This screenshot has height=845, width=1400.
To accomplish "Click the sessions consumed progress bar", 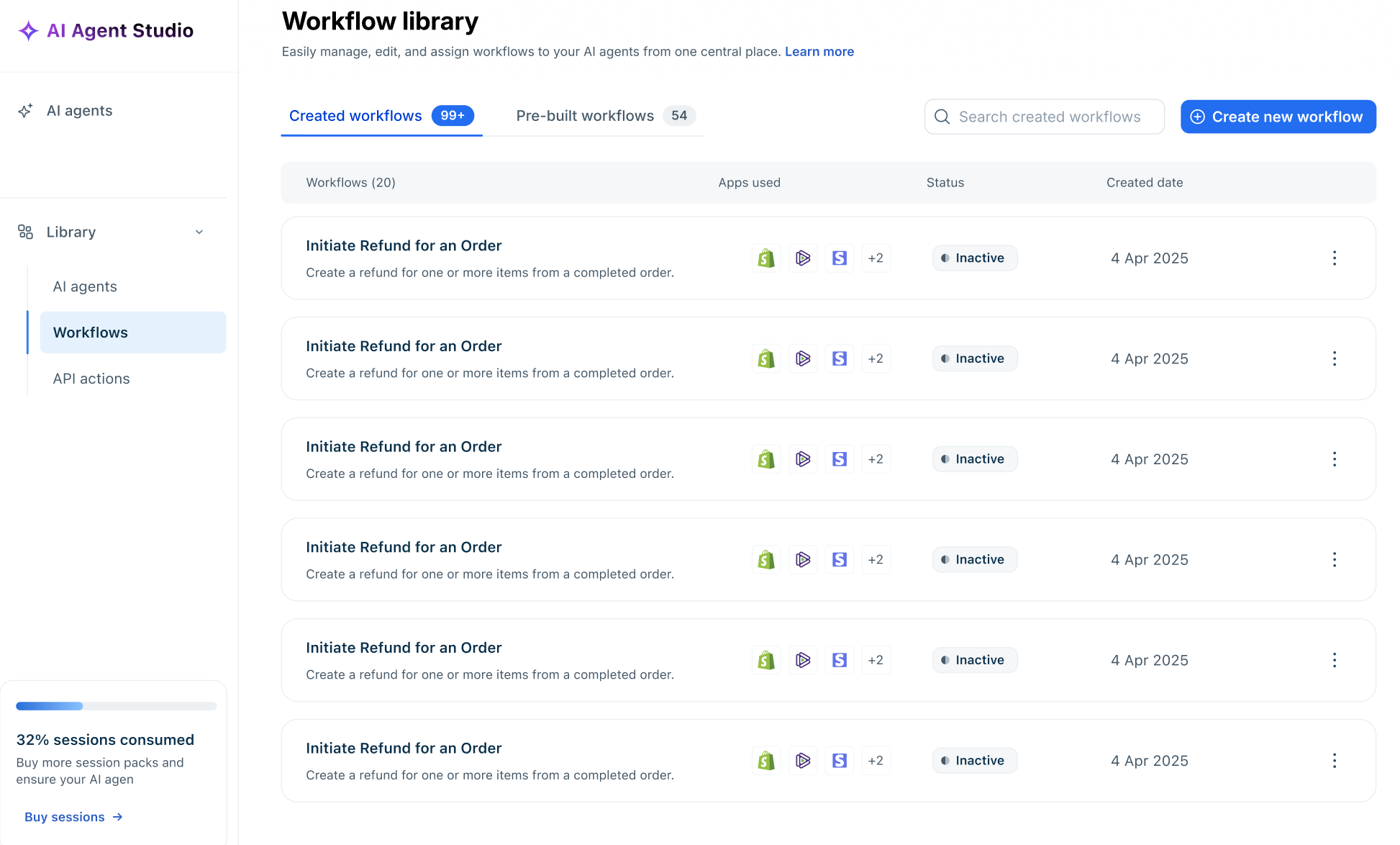I will point(116,706).
